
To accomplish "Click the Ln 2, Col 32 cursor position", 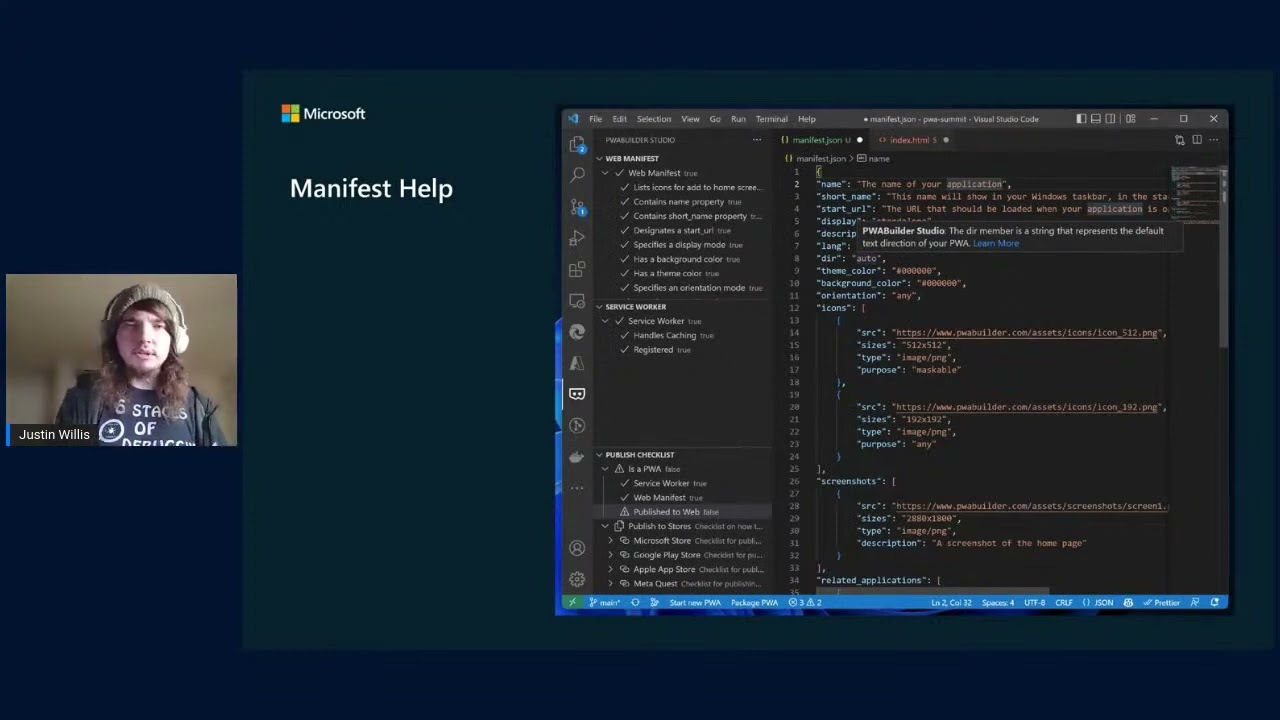I will (951, 603).
